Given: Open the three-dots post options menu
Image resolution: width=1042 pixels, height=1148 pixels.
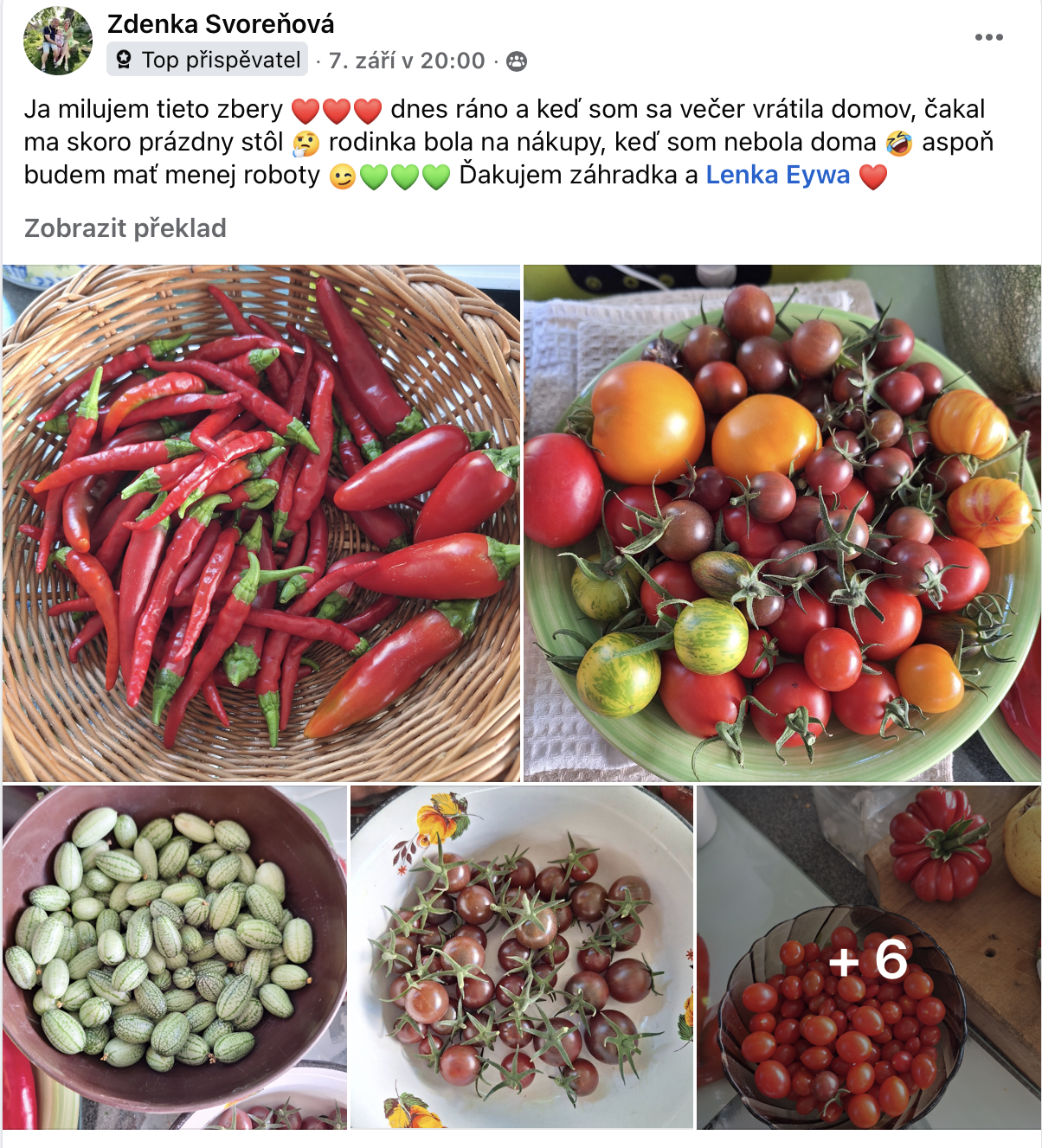Looking at the screenshot, I should point(988,37).
